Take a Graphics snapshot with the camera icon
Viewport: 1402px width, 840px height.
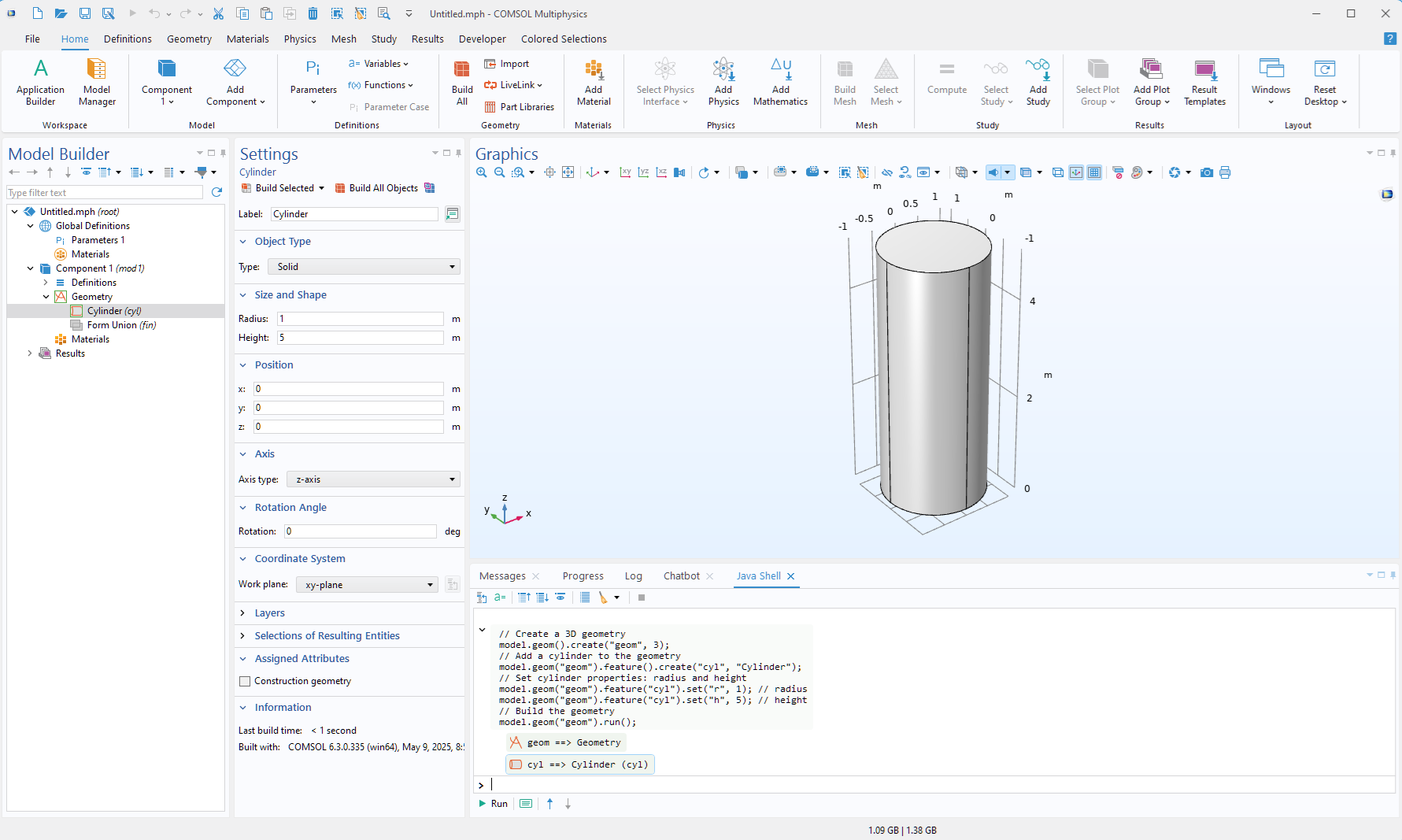pos(1206,172)
